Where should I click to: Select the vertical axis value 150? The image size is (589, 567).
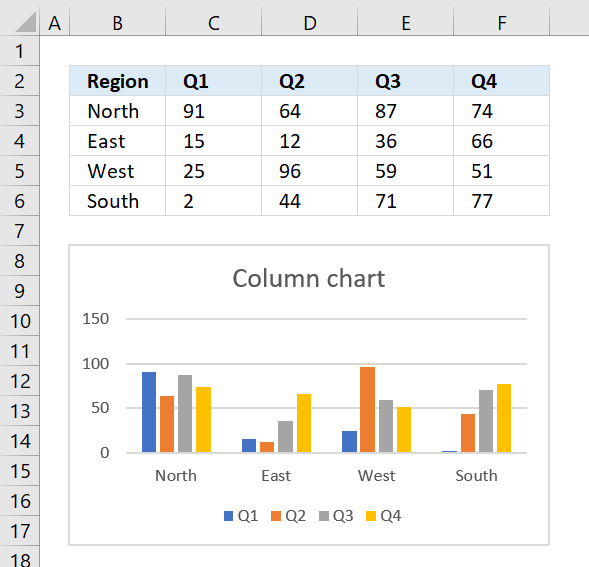click(96, 319)
